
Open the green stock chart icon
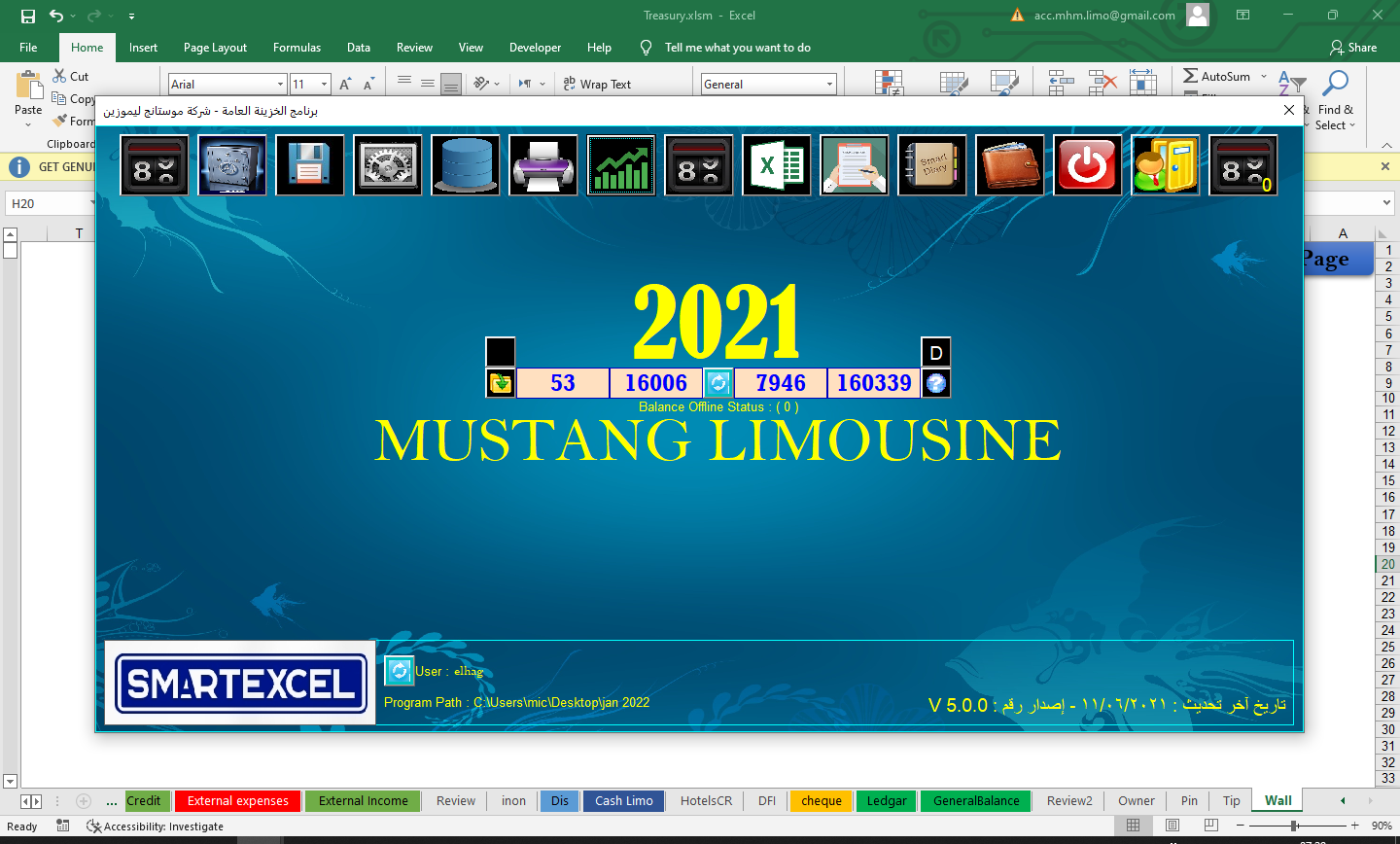tap(621, 165)
